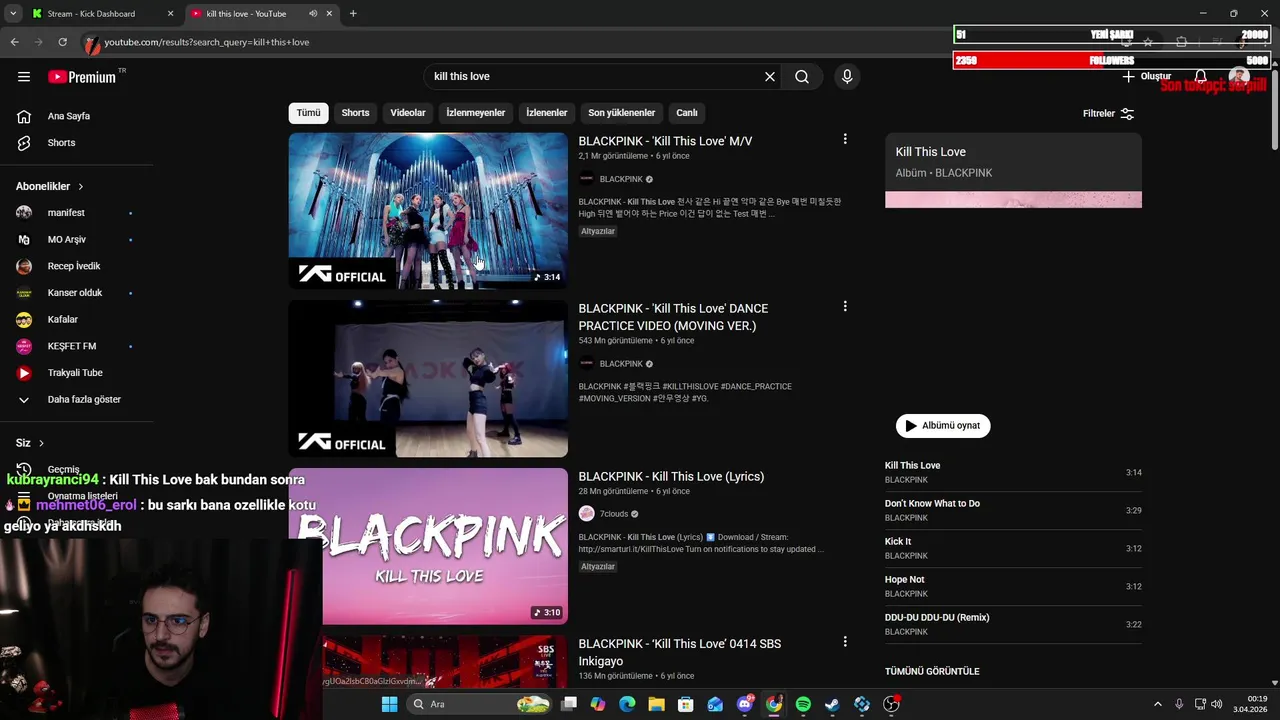Expand the Siz section chevron
Image resolution: width=1280 pixels, height=720 pixels.
click(x=41, y=443)
